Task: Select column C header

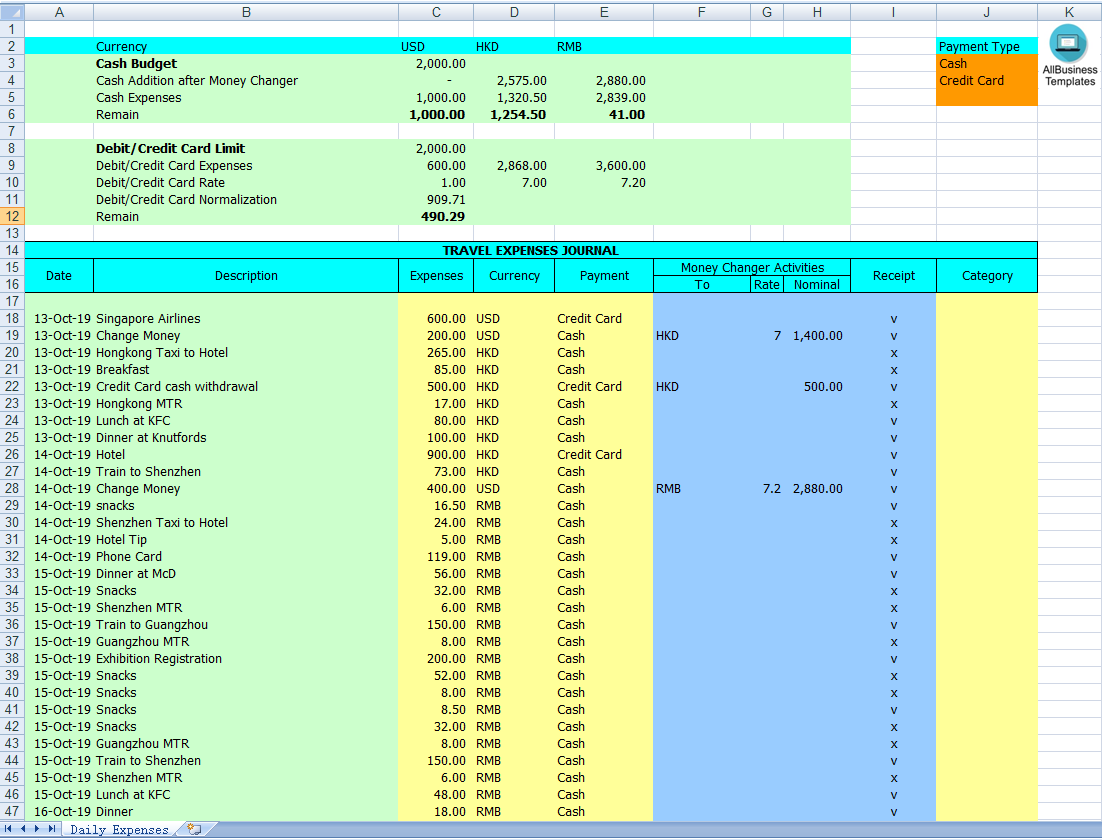Action: coord(435,12)
